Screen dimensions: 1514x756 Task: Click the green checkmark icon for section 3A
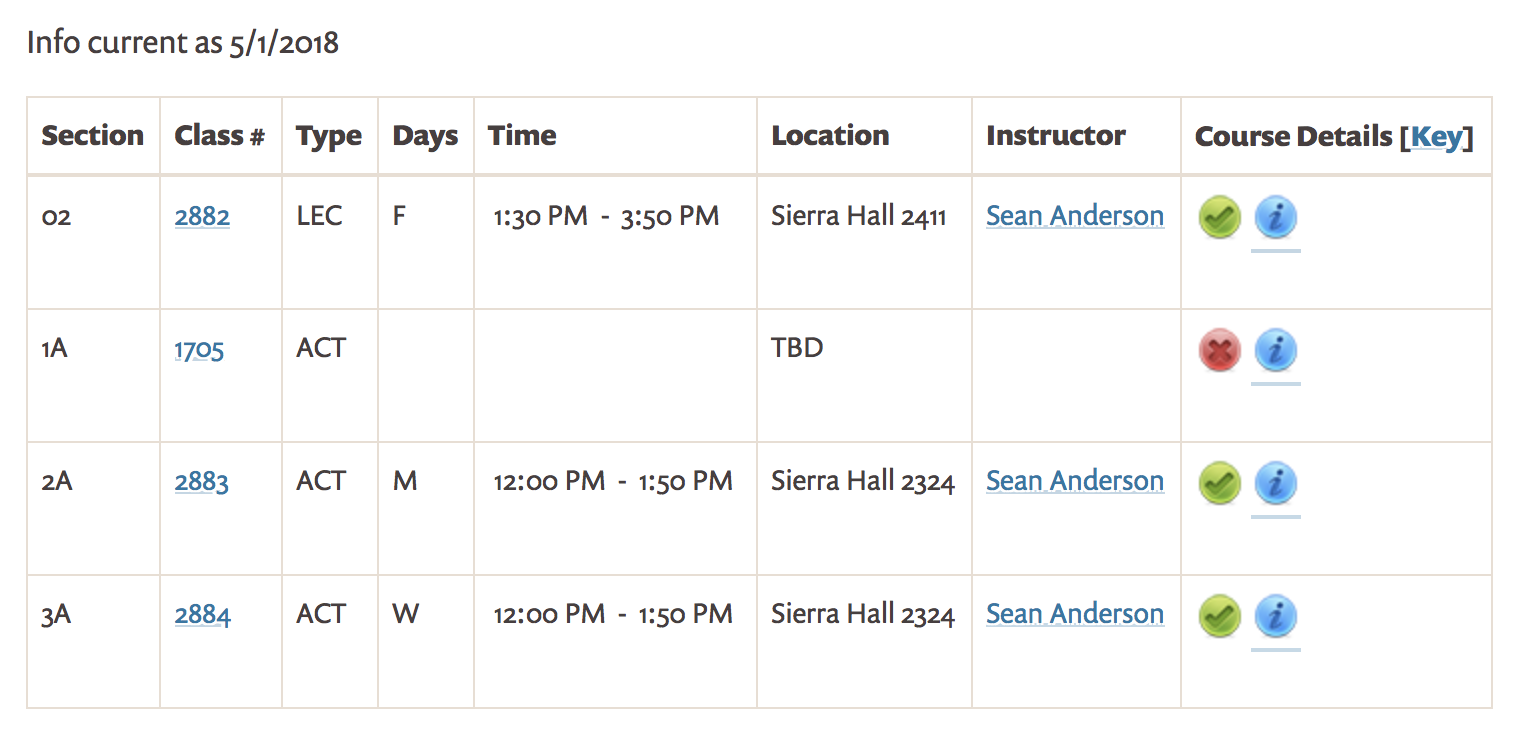pos(1219,616)
